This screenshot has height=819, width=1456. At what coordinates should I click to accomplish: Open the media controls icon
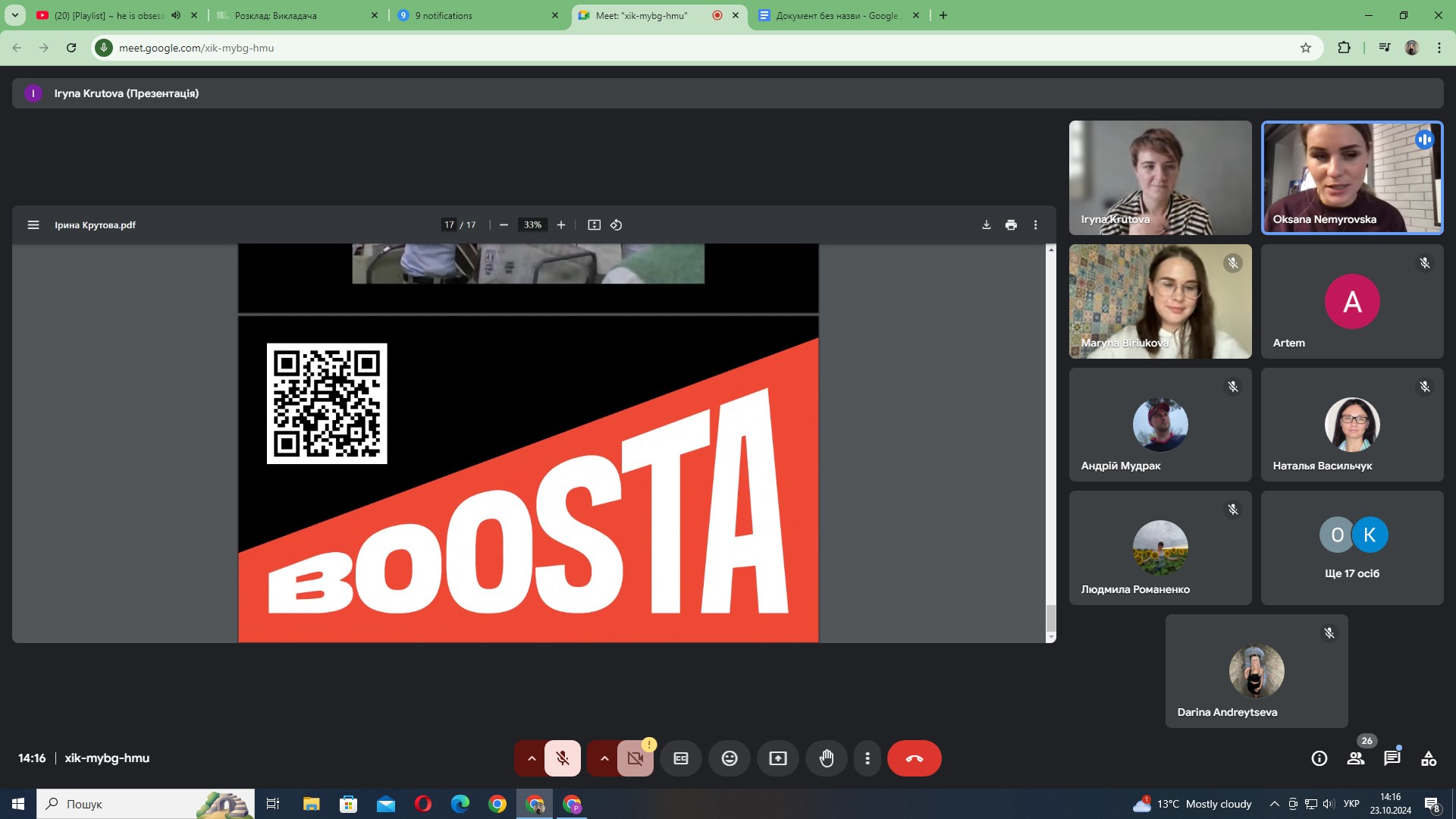[x=1385, y=48]
